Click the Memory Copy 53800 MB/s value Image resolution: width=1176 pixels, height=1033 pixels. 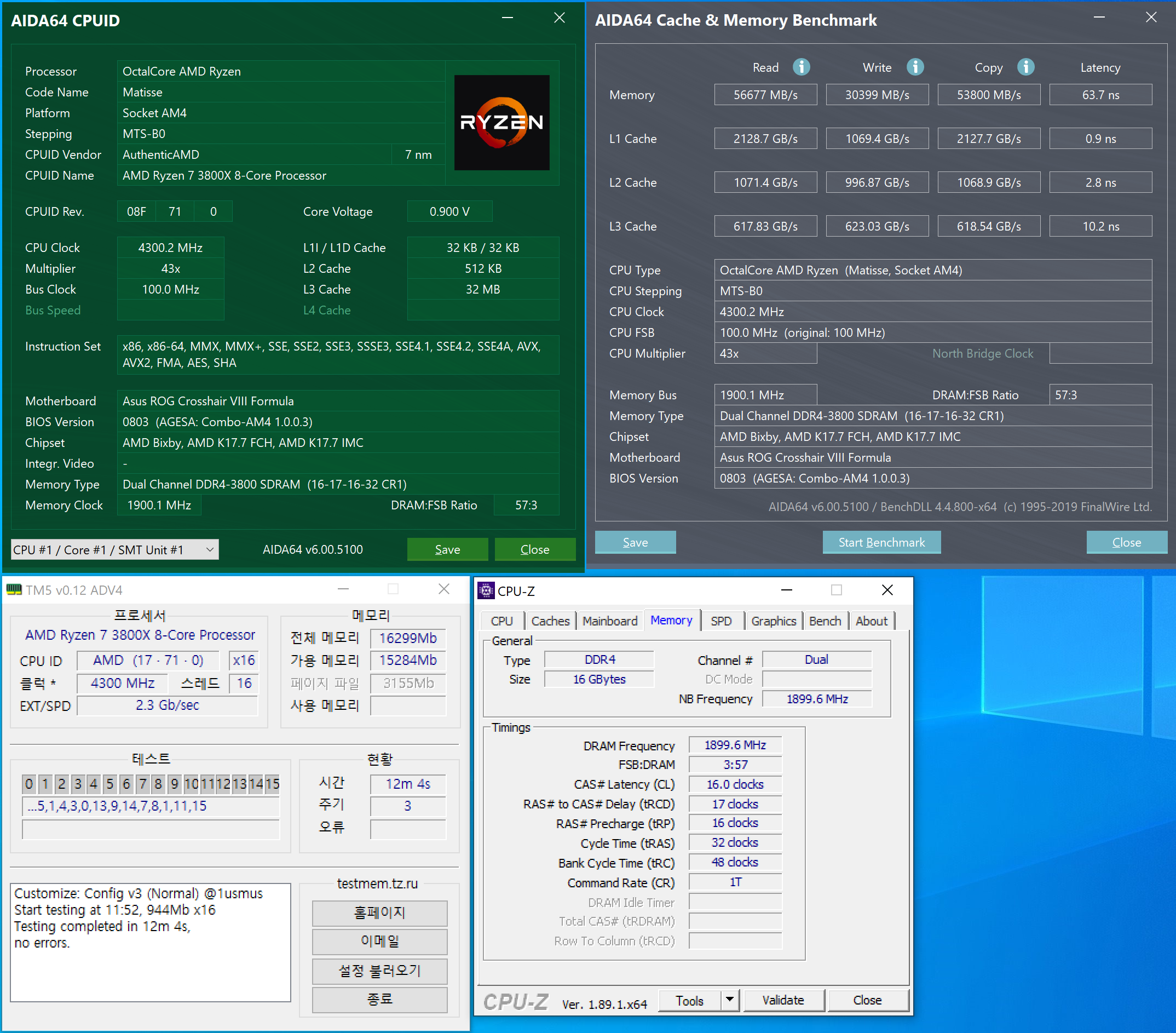(988, 95)
